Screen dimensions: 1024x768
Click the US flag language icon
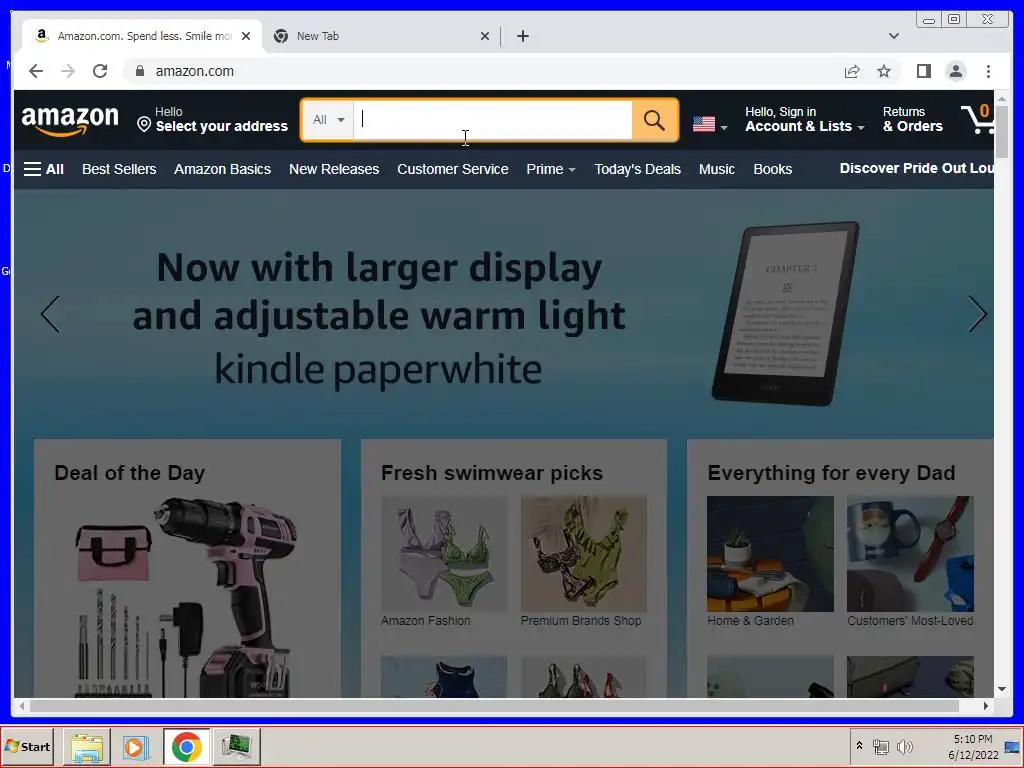(704, 123)
